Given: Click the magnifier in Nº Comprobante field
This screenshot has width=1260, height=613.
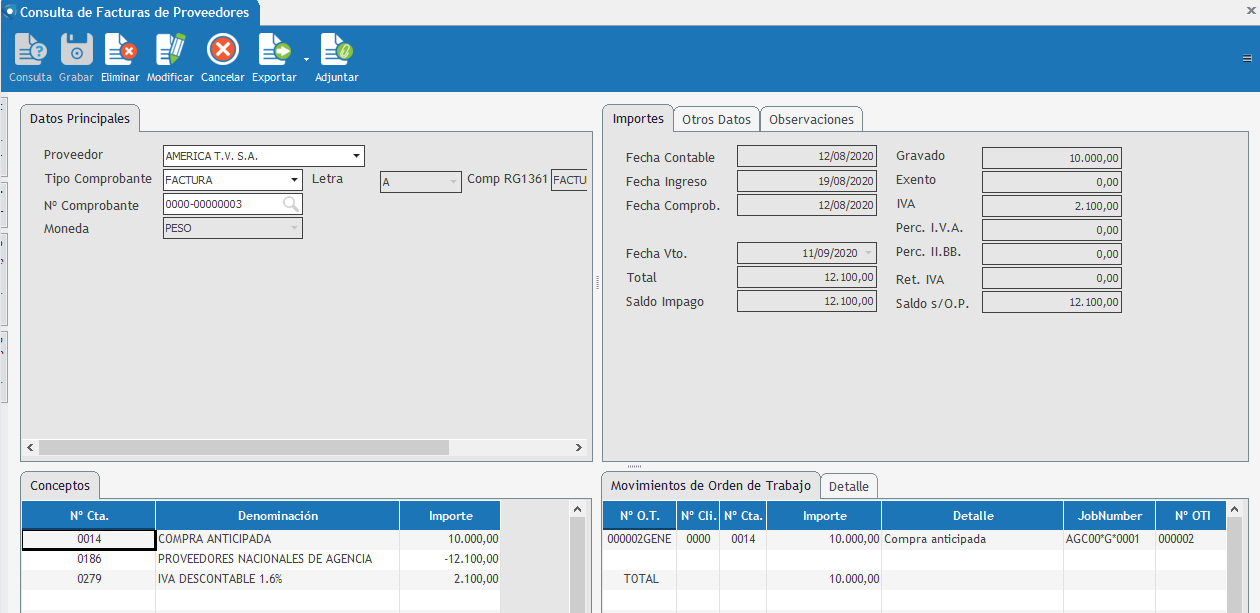Looking at the screenshot, I should tap(290, 204).
